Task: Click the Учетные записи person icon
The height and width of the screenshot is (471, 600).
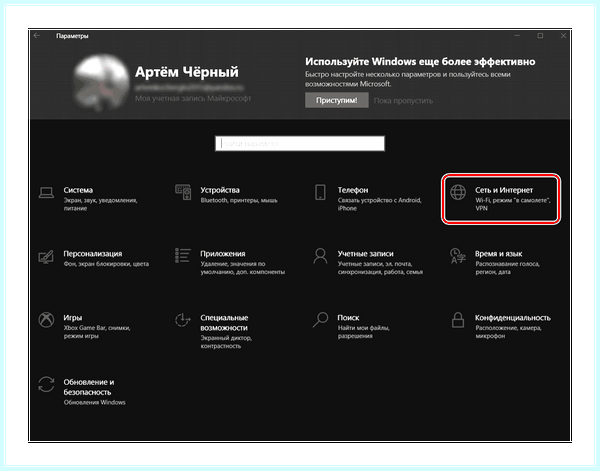Action: [320, 256]
